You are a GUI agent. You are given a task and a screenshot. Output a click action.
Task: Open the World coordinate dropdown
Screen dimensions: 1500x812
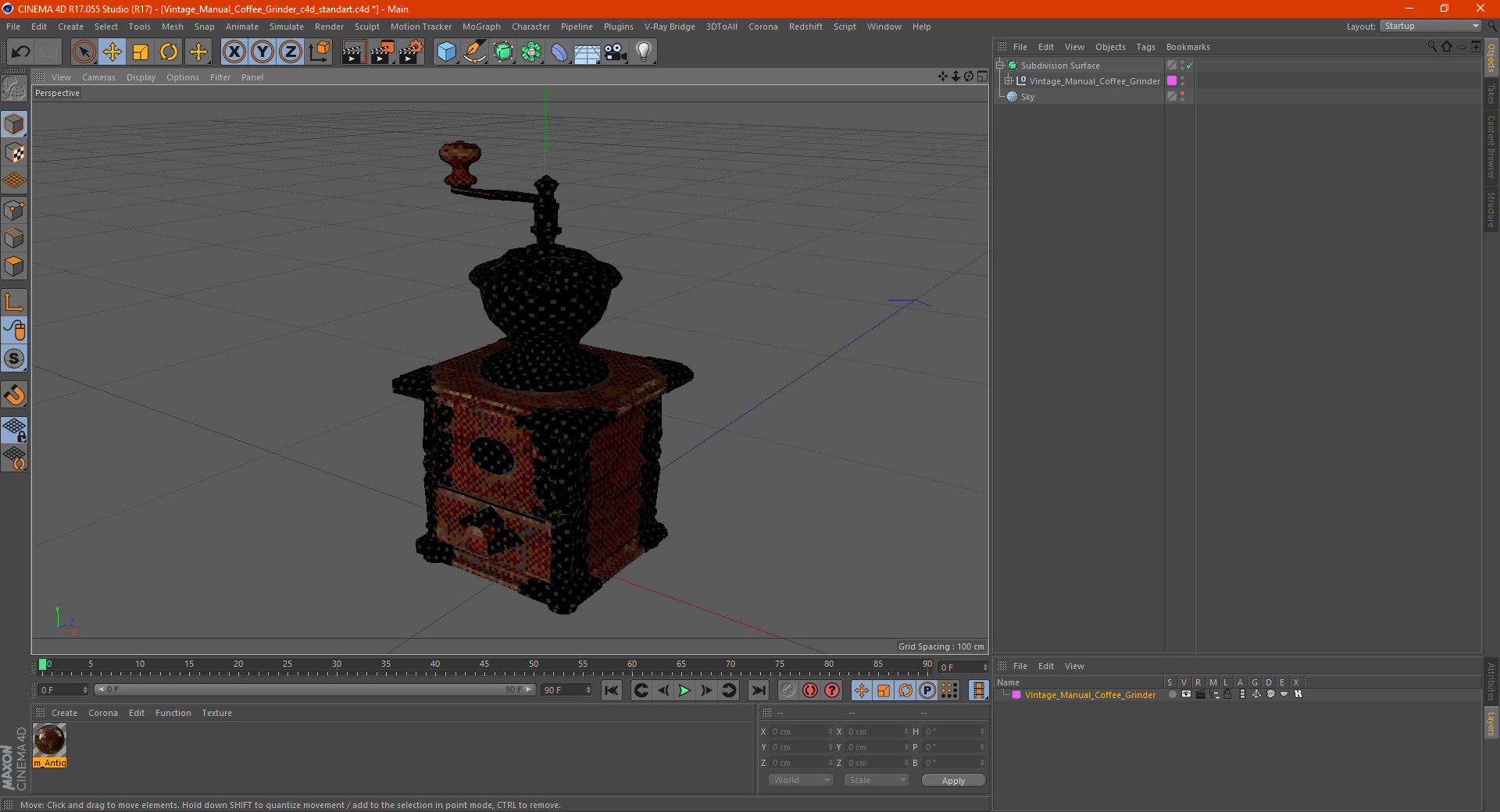point(801,780)
